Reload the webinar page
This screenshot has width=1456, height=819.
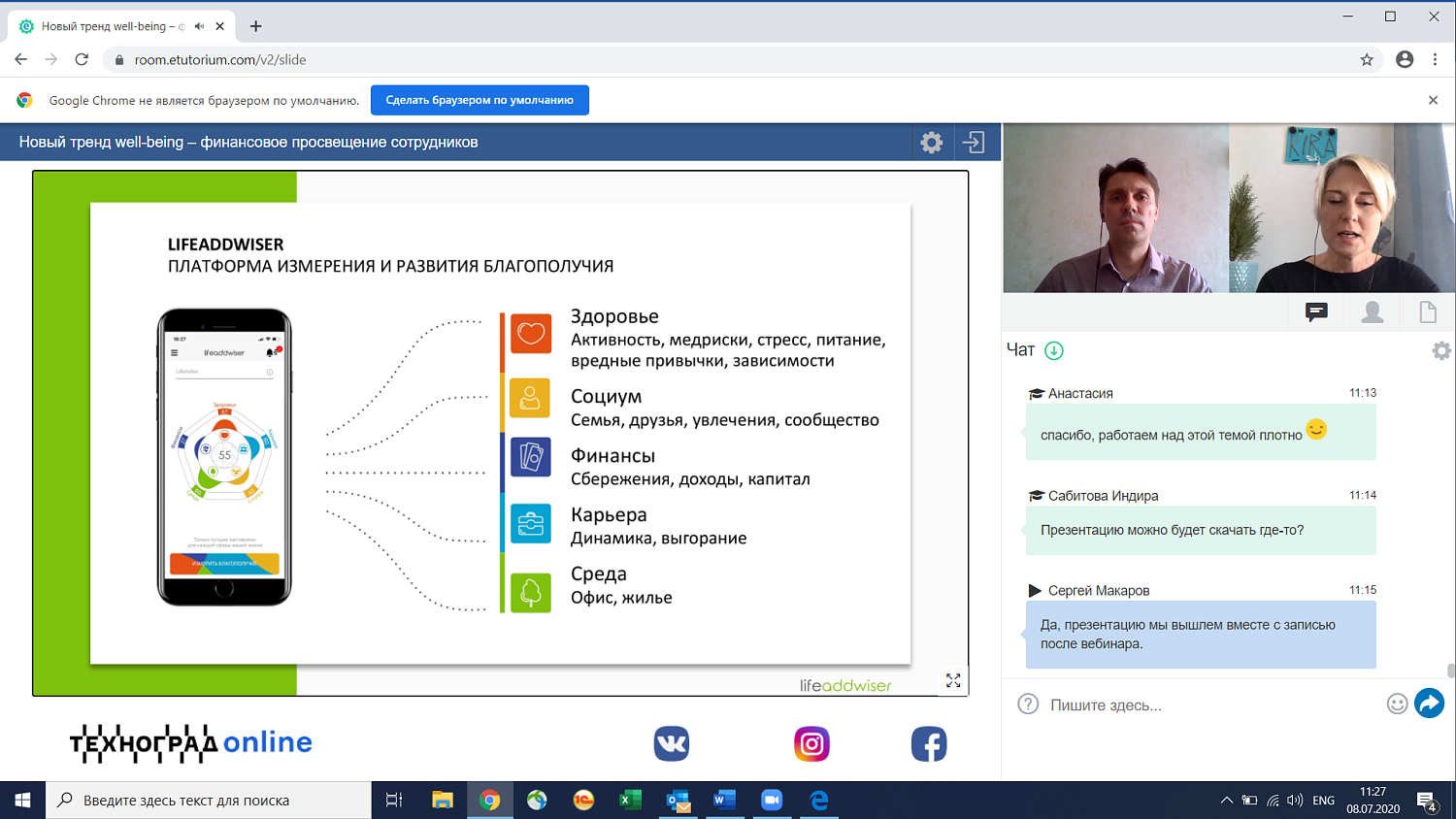[x=83, y=59]
